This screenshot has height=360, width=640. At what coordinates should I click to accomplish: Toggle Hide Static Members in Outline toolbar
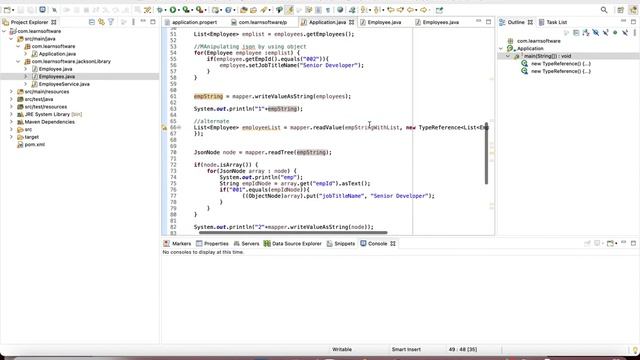[x=606, y=33]
